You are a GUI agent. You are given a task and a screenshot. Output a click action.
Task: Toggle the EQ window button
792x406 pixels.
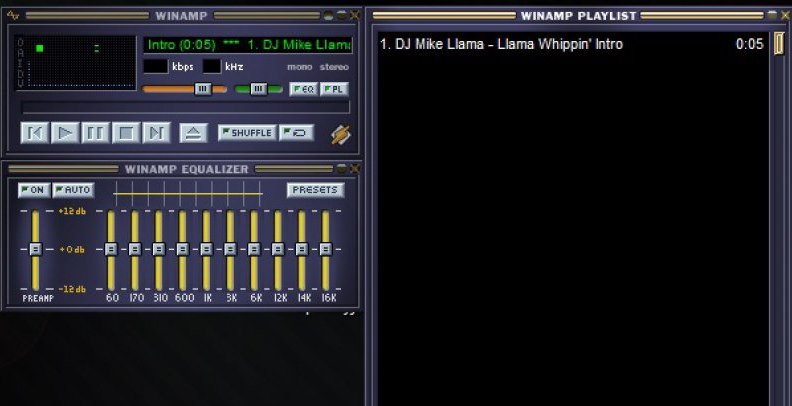point(303,89)
